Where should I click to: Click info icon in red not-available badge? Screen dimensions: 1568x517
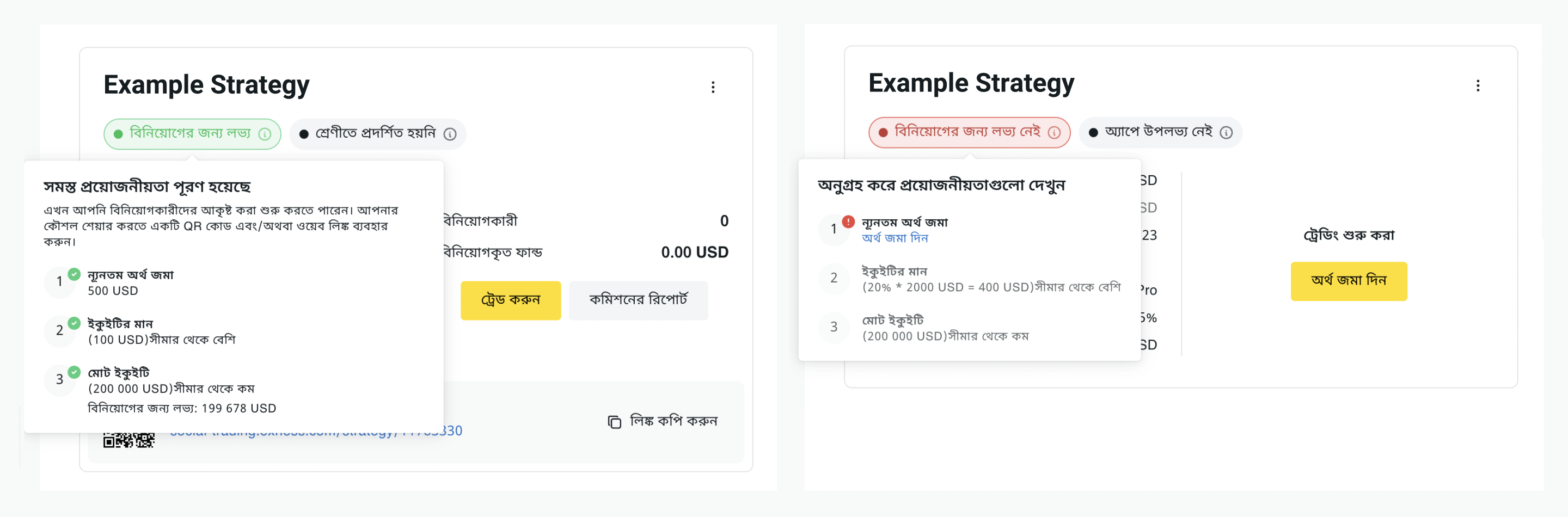coord(1054,133)
